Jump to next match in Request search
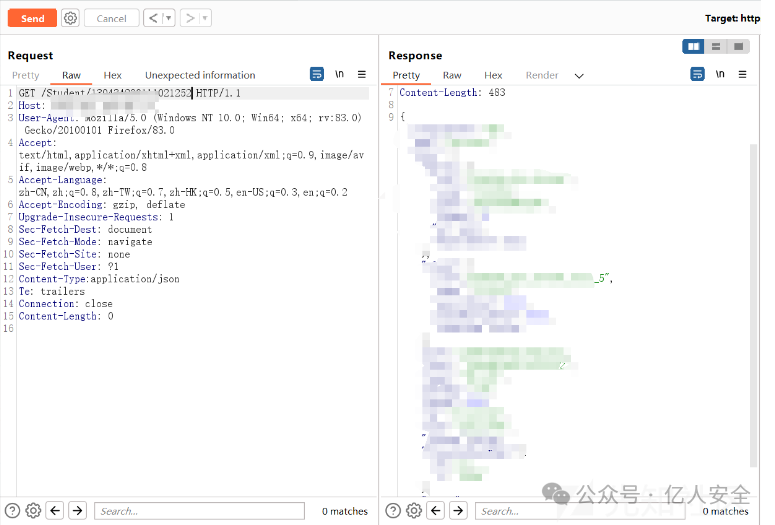The height and width of the screenshot is (525, 775). point(77,511)
